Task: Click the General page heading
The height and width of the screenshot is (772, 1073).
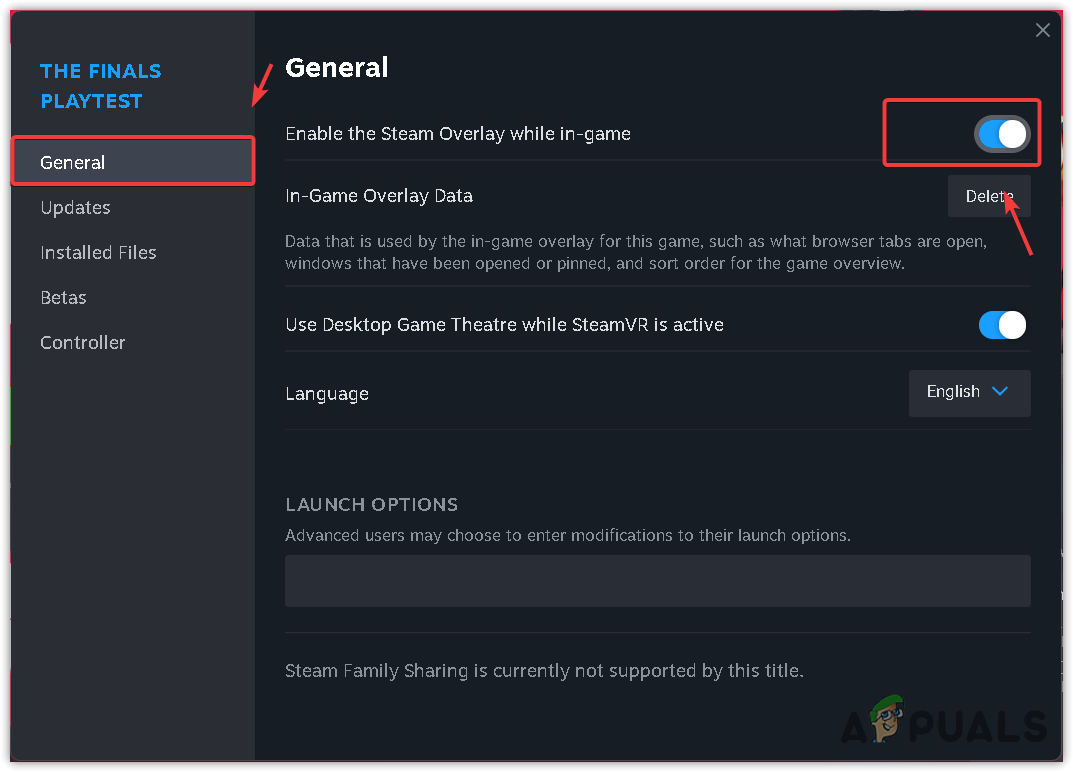Action: [x=337, y=68]
